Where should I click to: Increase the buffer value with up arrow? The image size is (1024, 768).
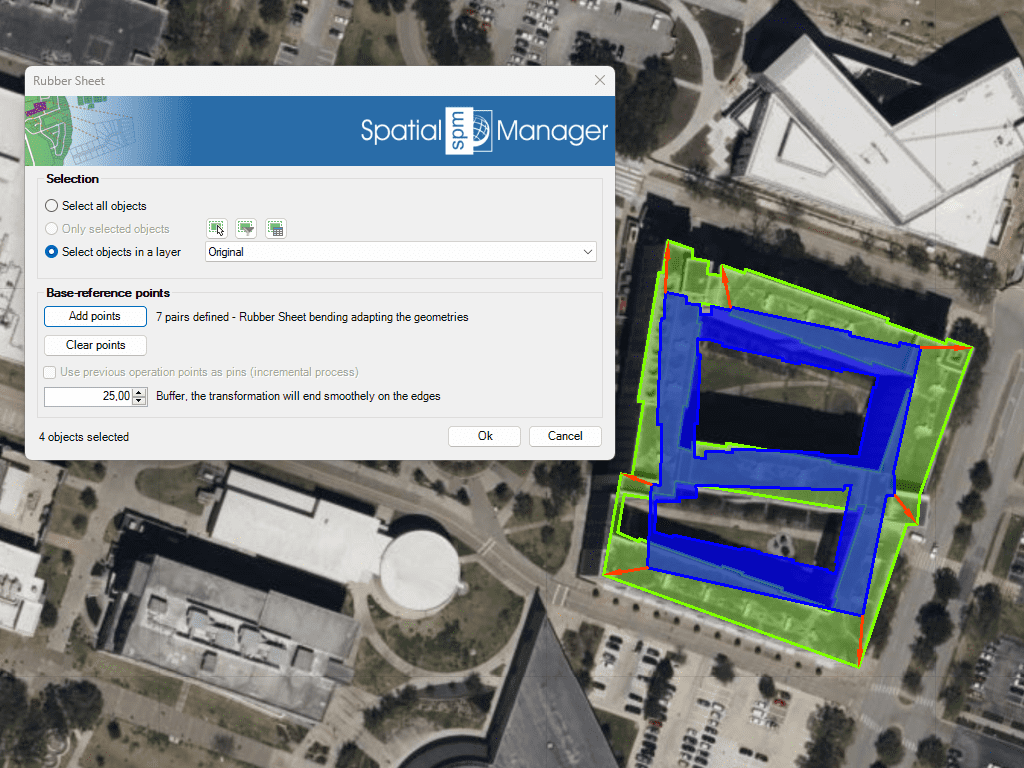[138, 392]
